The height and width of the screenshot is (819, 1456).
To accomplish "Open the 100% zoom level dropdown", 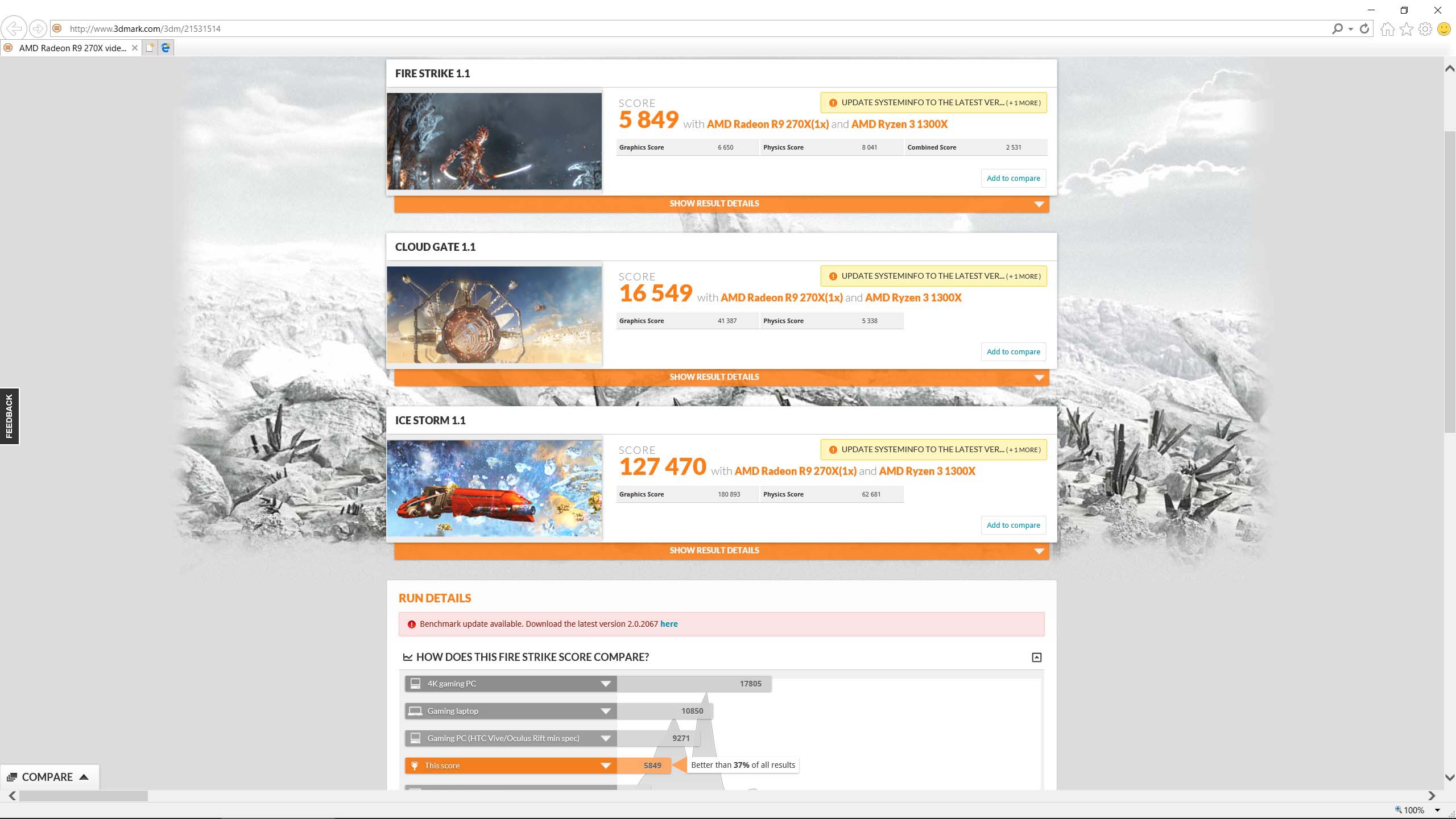I will (1437, 810).
